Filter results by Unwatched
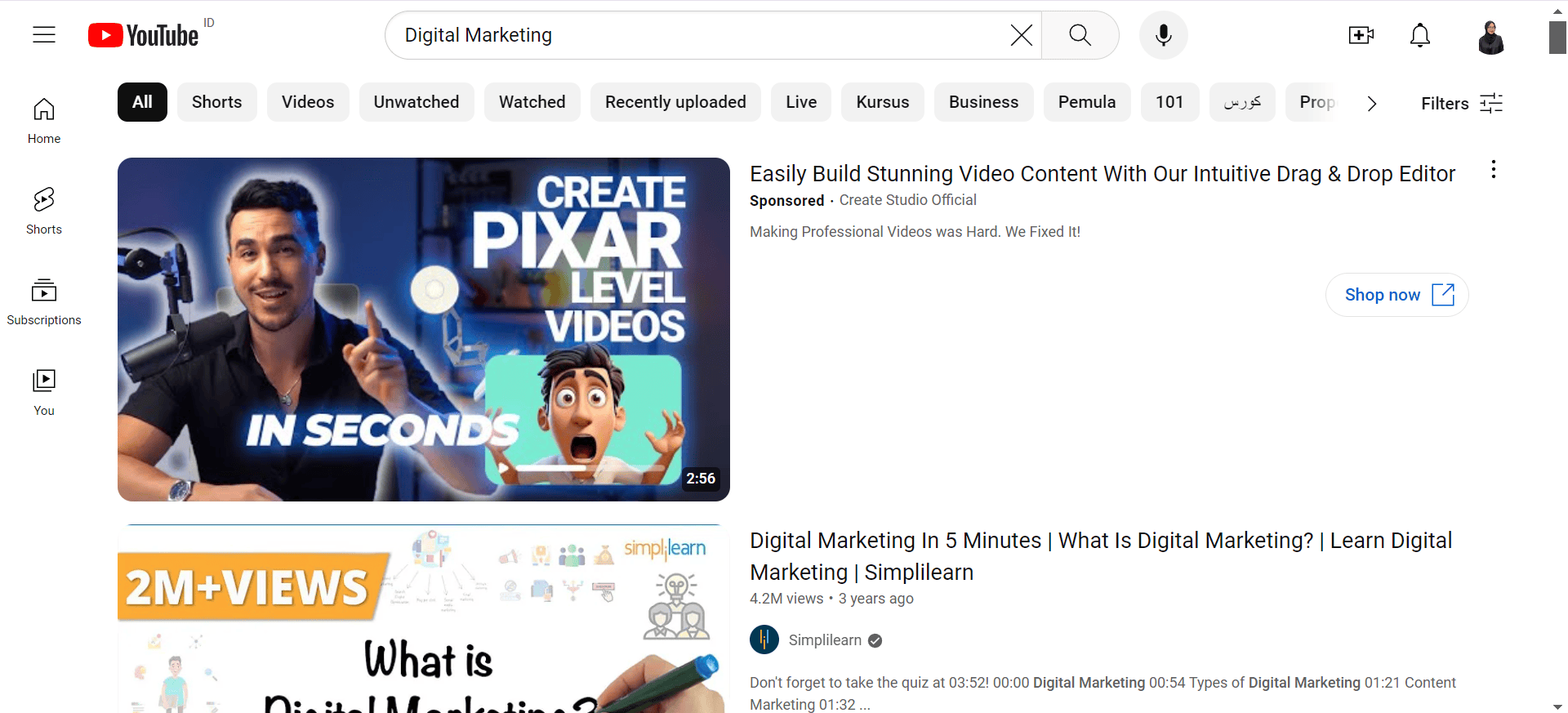 coord(416,102)
